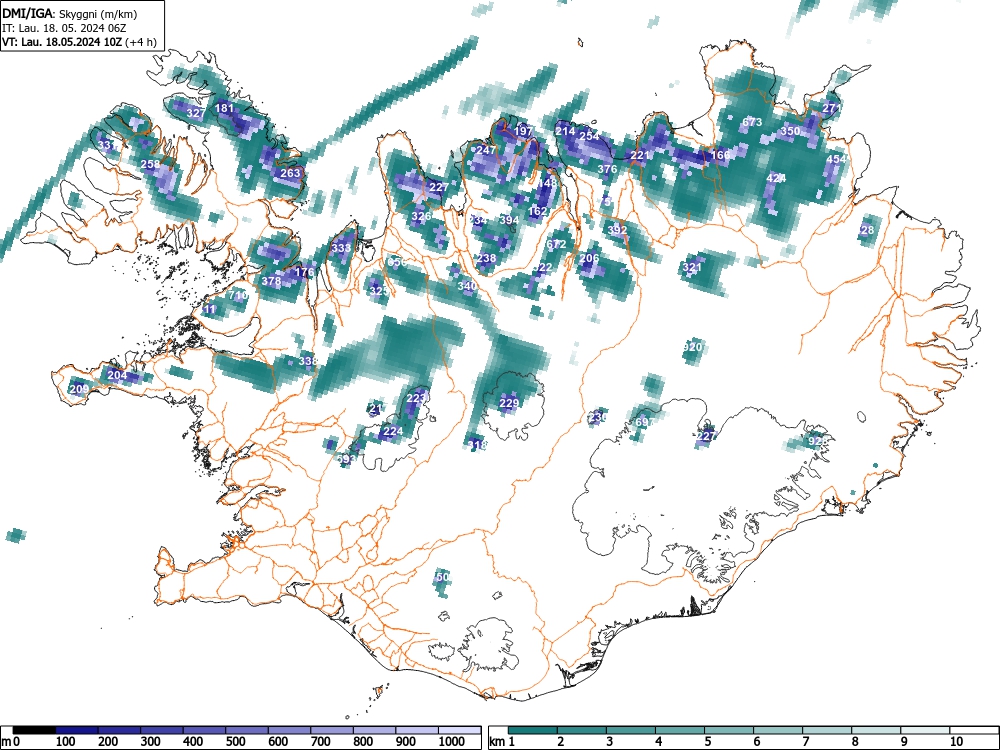Select the 700 label in the metre legend
This screenshot has width=1000, height=750.
[320, 741]
